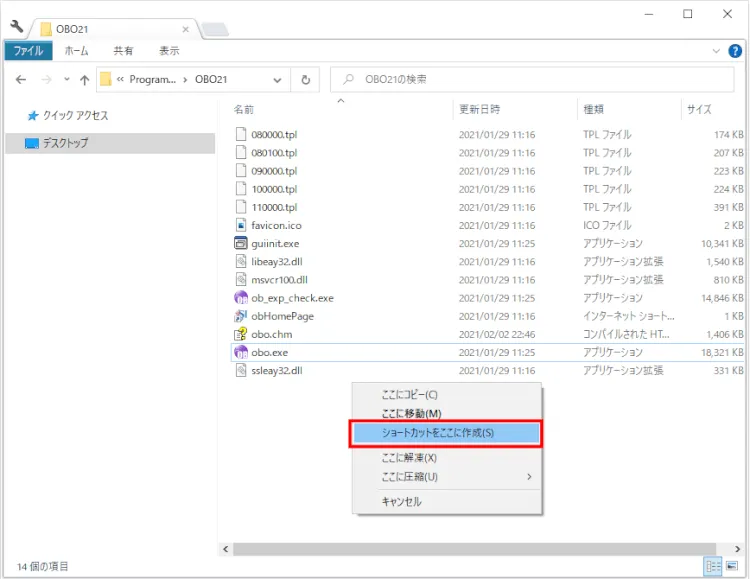
Task: Click the Quick Access star icon
Action: [33, 116]
